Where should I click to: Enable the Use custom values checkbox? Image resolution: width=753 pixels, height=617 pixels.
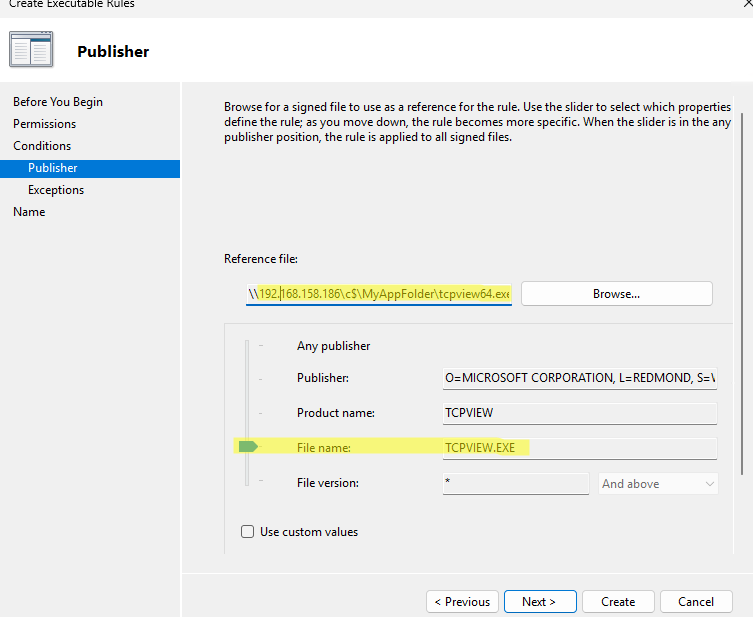click(x=247, y=532)
